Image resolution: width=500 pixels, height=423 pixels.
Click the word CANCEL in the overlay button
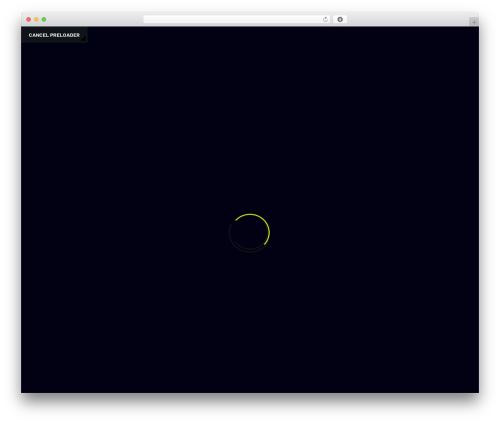pyautogui.click(x=38, y=35)
